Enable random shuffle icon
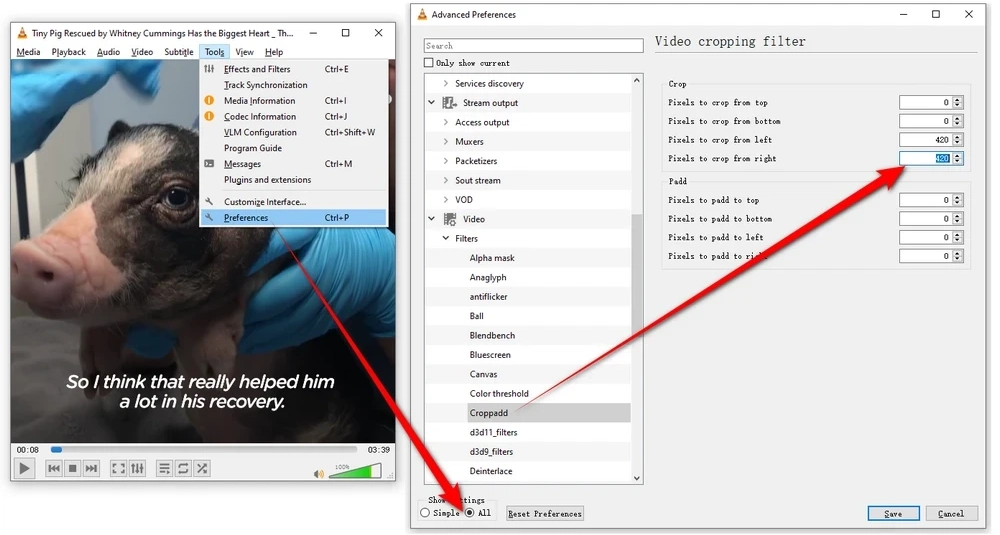 click(202, 469)
